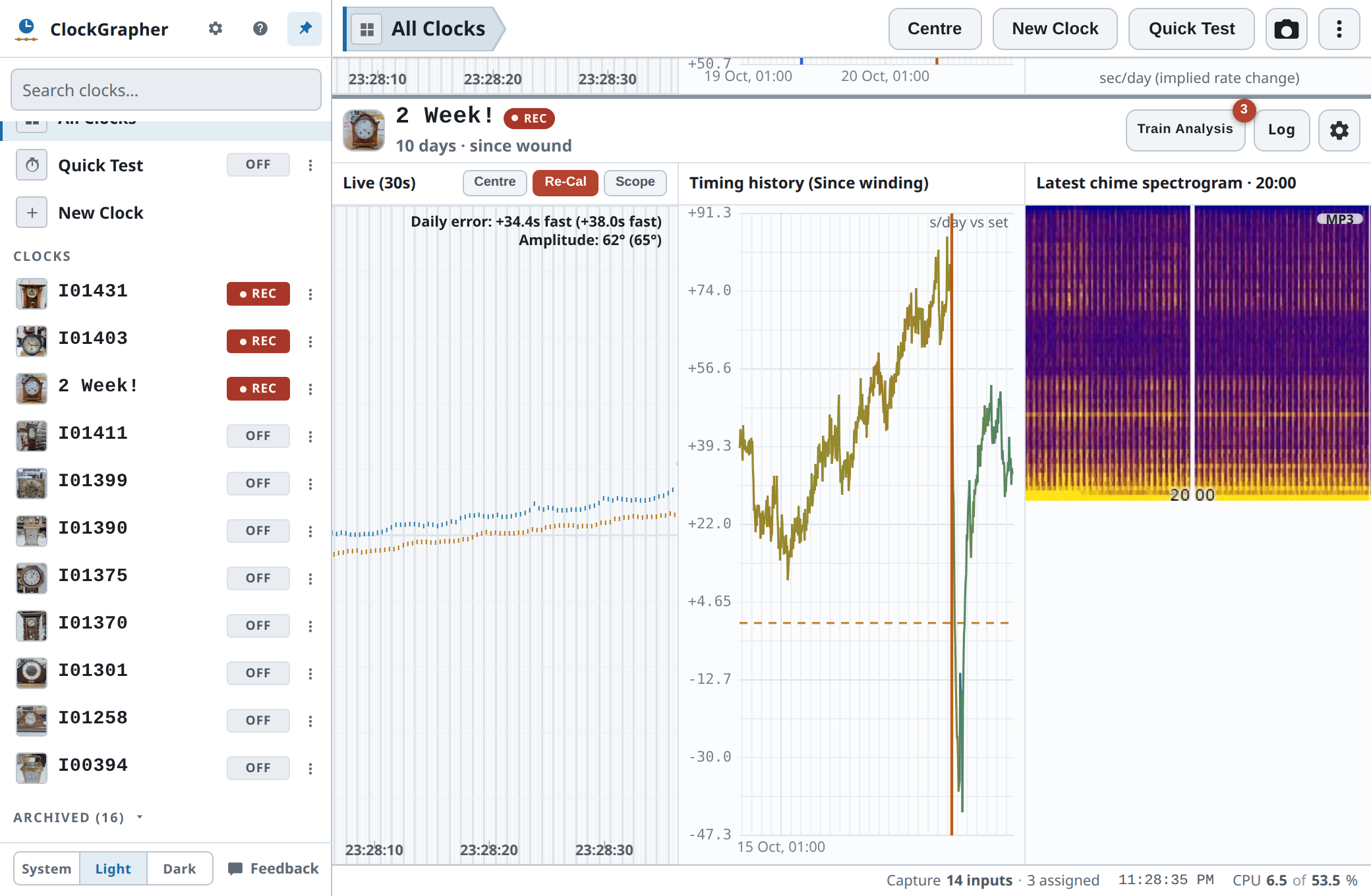Click the ClockGrapher logo icon
The height and width of the screenshot is (896, 1371).
click(x=26, y=29)
